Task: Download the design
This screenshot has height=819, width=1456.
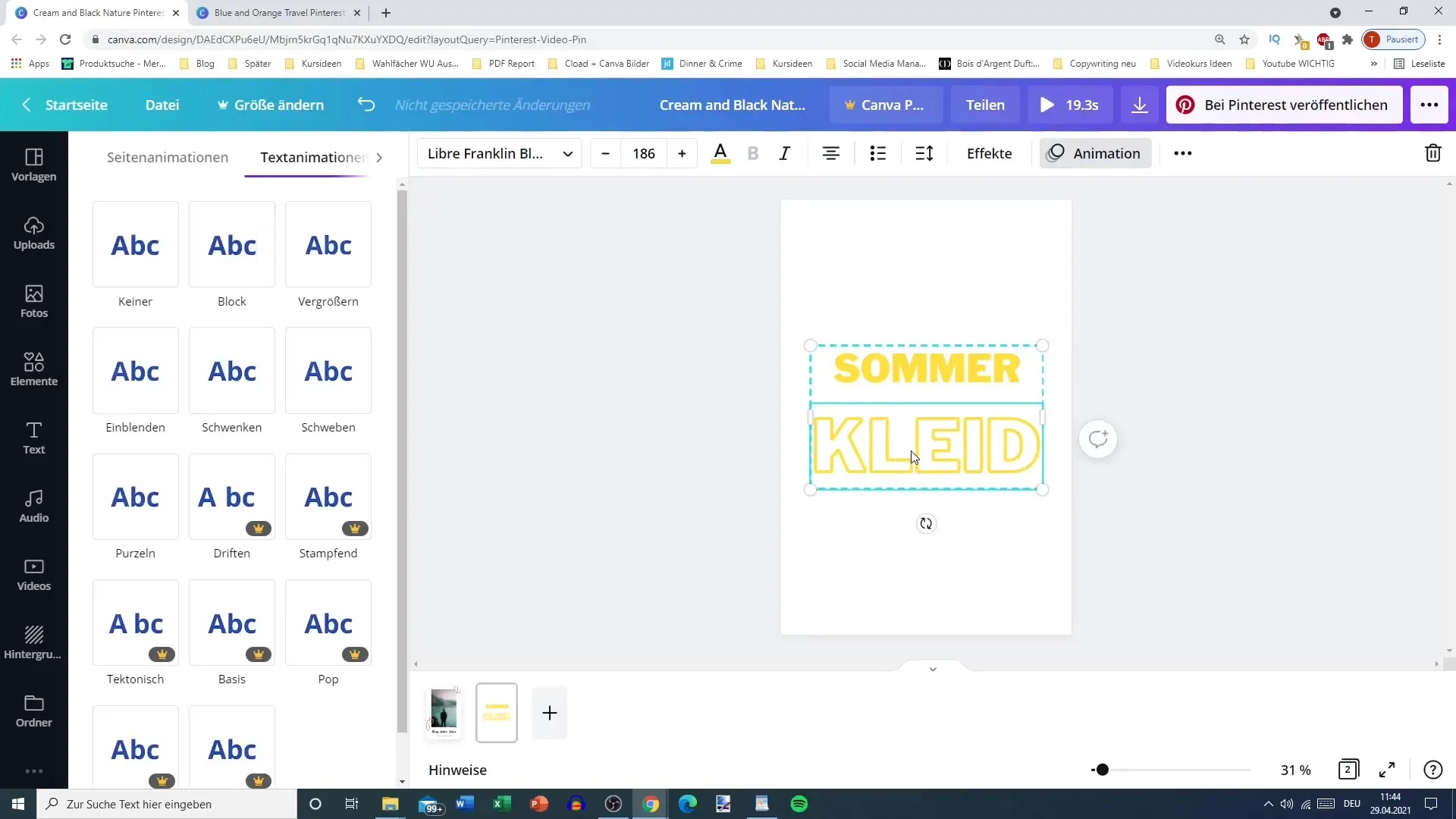Action: click(1140, 105)
